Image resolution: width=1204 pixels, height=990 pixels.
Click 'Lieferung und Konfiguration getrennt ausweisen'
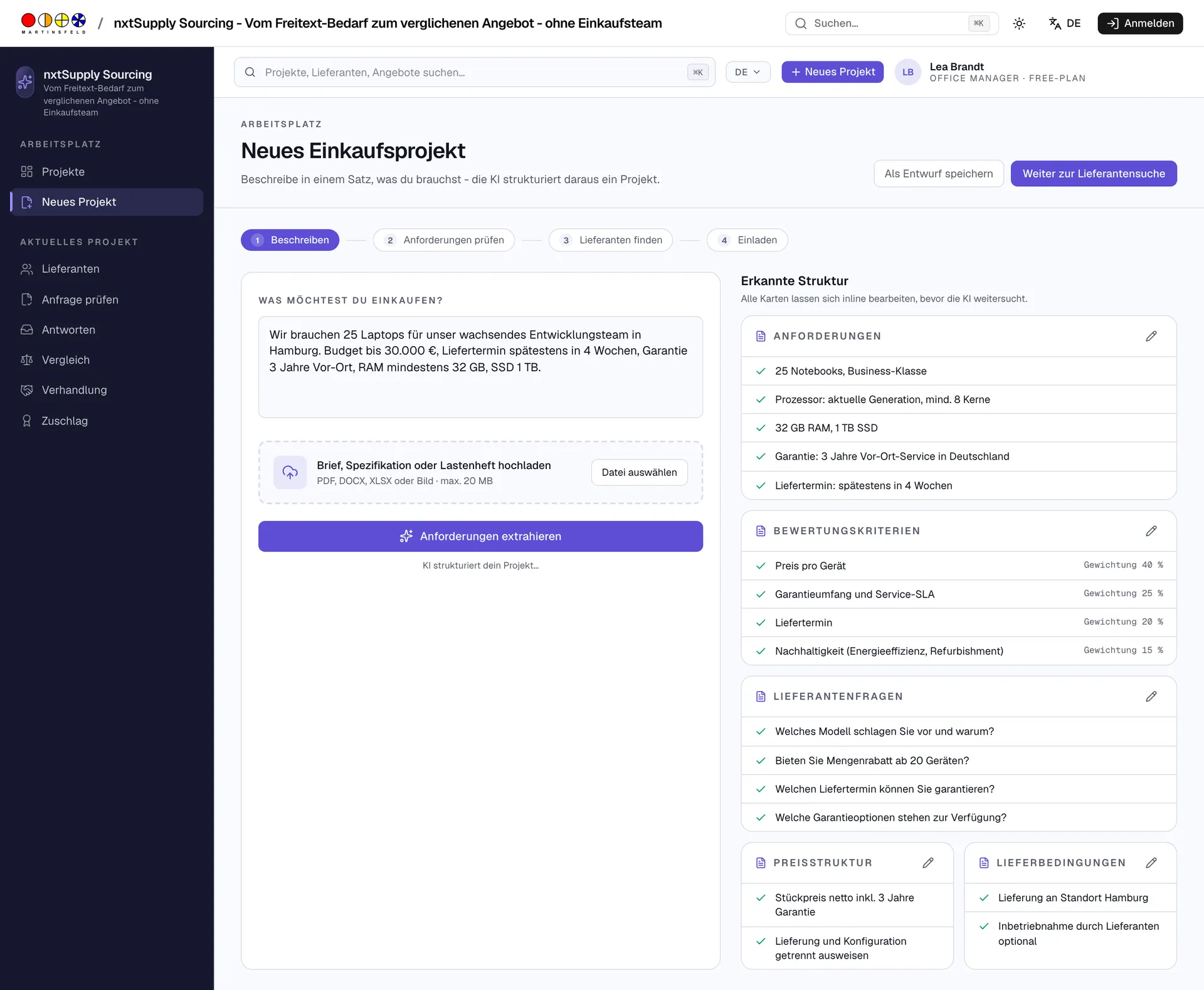click(x=841, y=948)
